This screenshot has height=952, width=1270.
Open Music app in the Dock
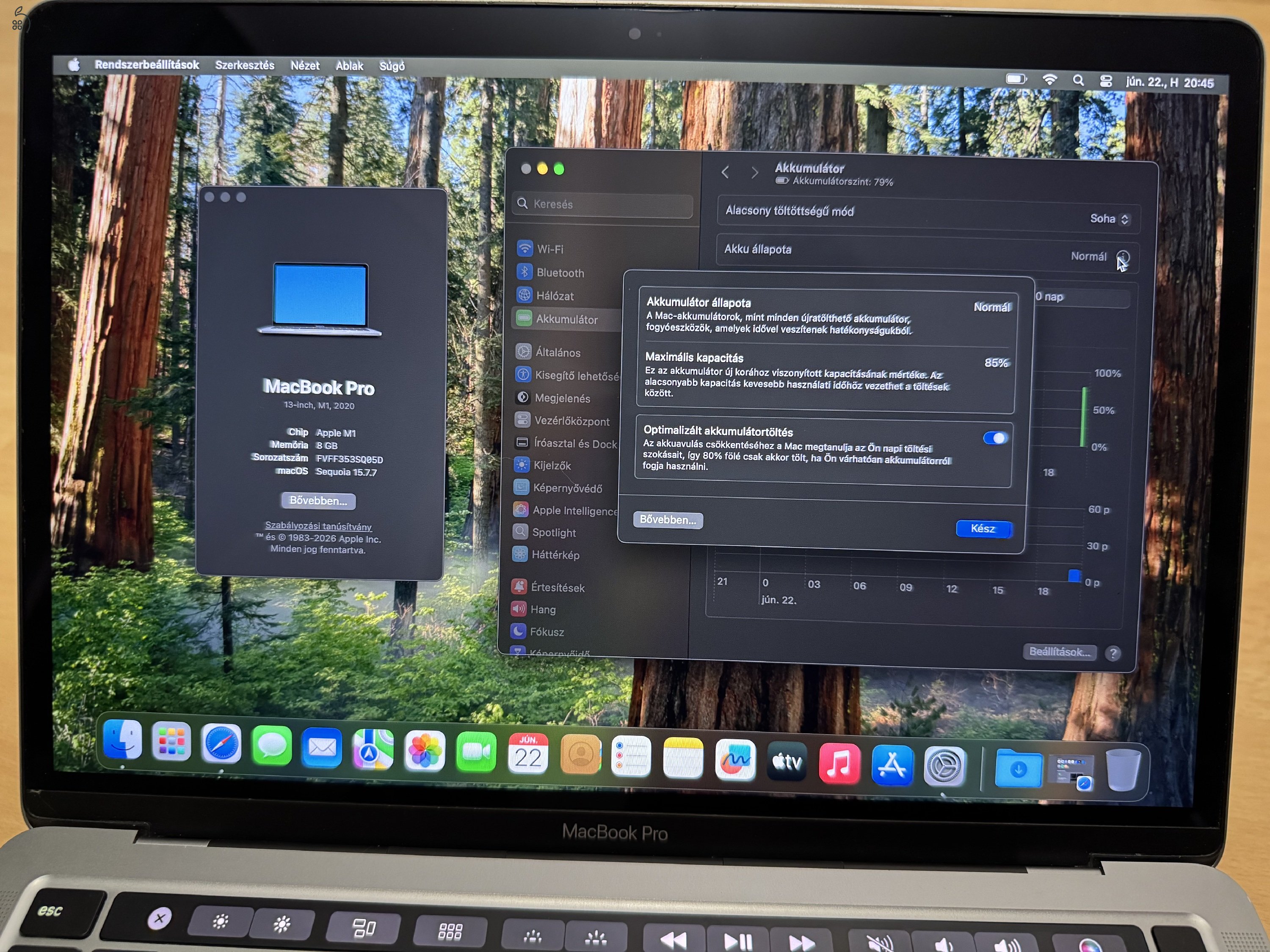[839, 764]
